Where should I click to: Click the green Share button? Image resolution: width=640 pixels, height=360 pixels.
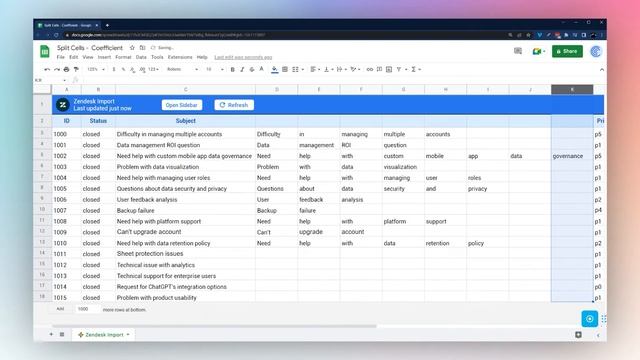tap(567, 51)
